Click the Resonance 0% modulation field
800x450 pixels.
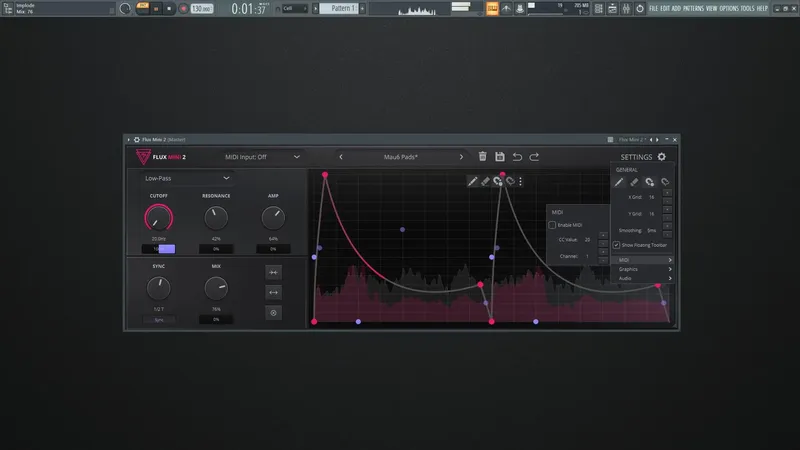click(x=216, y=249)
